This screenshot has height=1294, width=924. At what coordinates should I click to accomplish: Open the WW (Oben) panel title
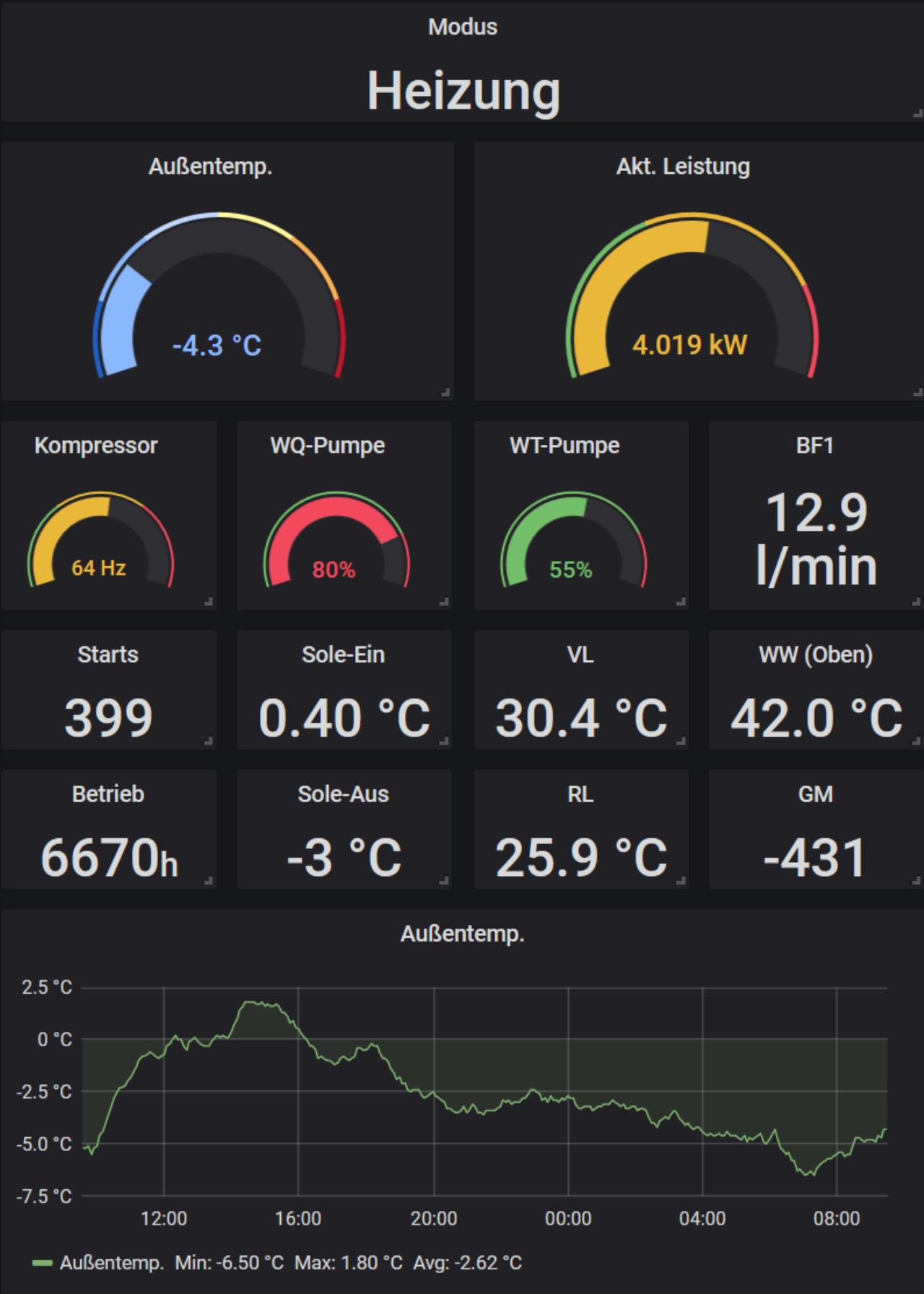pyautogui.click(x=816, y=654)
